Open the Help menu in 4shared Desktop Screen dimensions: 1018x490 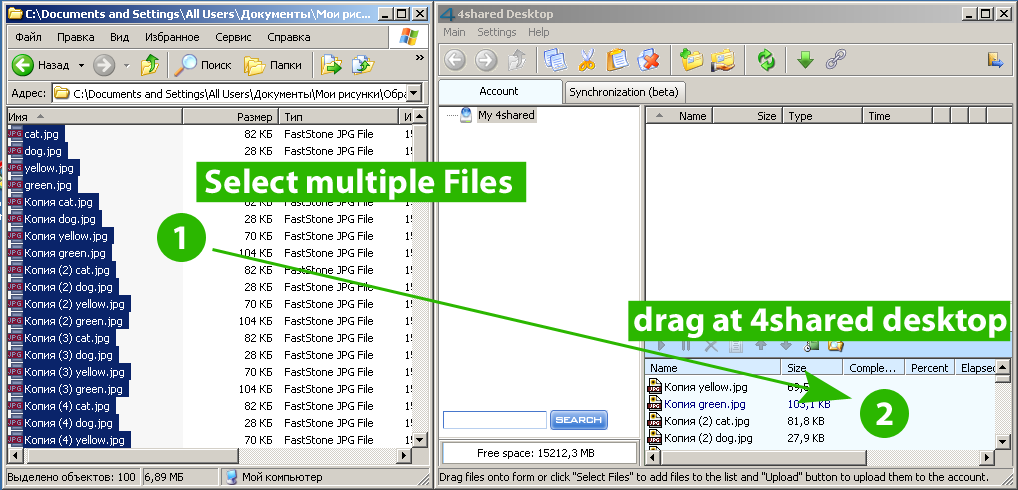(538, 32)
